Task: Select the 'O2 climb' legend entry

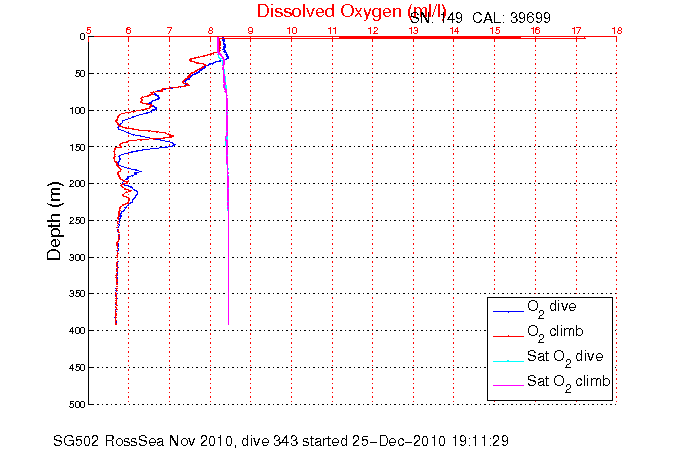Action: [555, 333]
